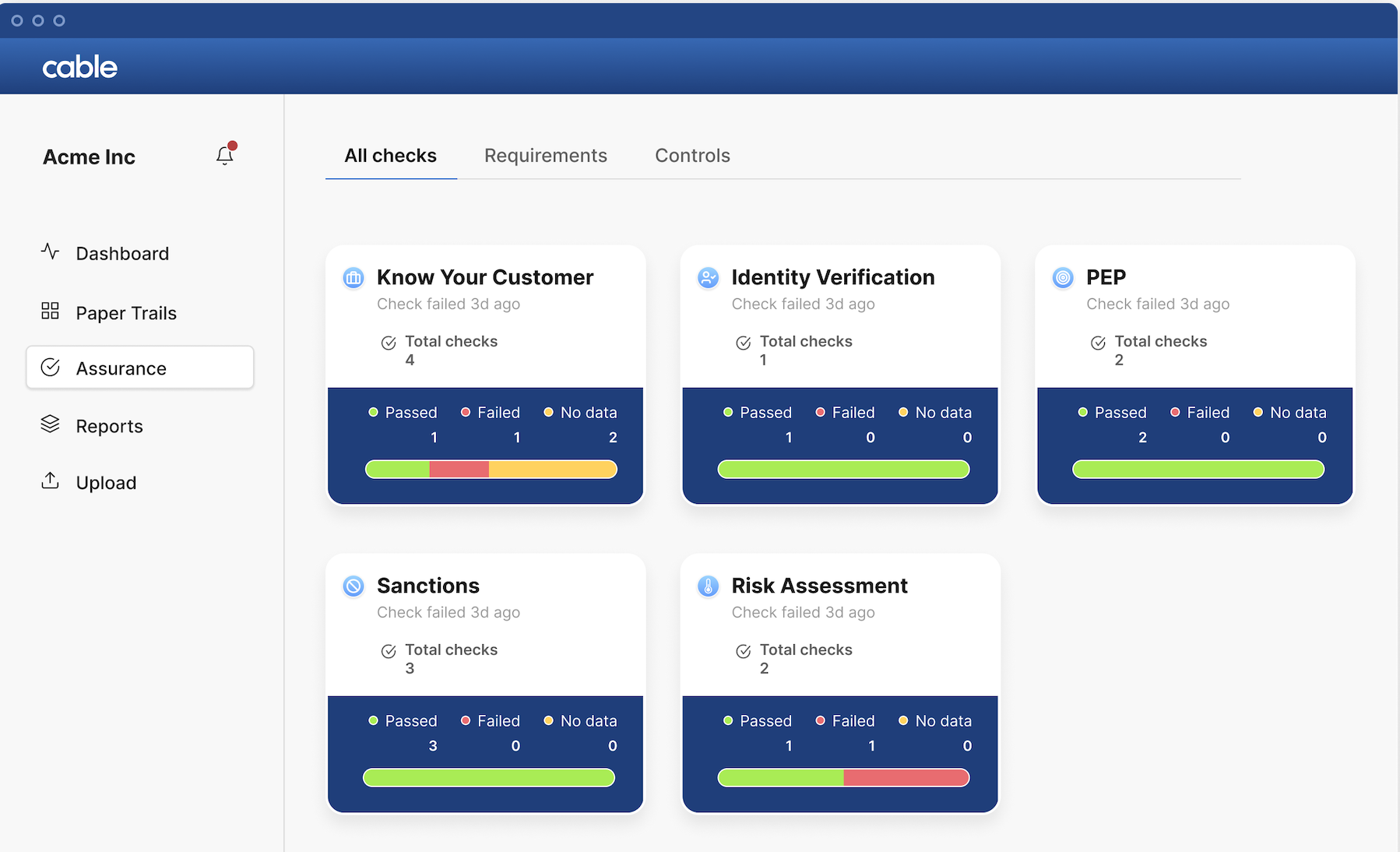Click the PEP green progress bar

pyautogui.click(x=1198, y=469)
